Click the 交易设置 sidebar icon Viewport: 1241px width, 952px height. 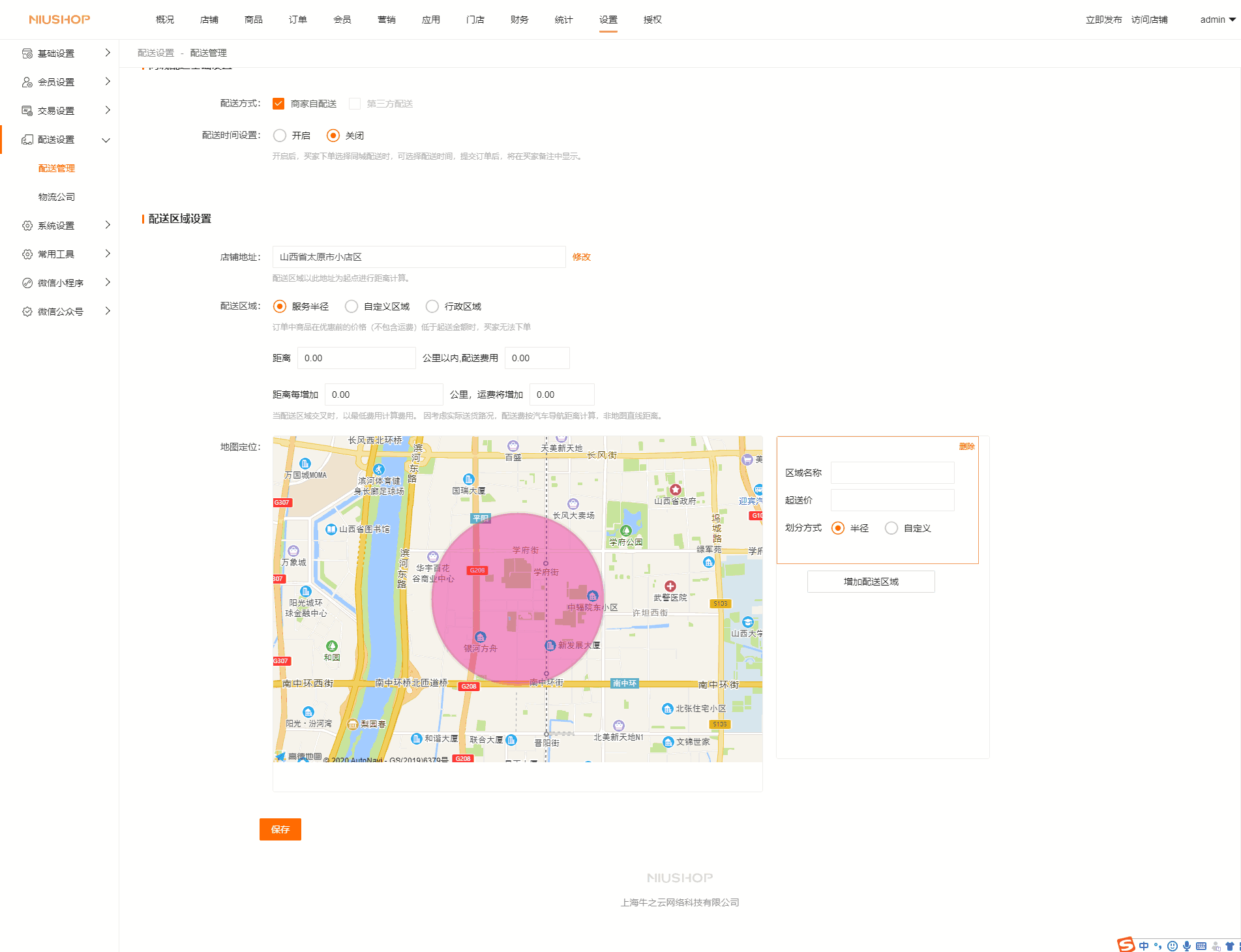27,111
